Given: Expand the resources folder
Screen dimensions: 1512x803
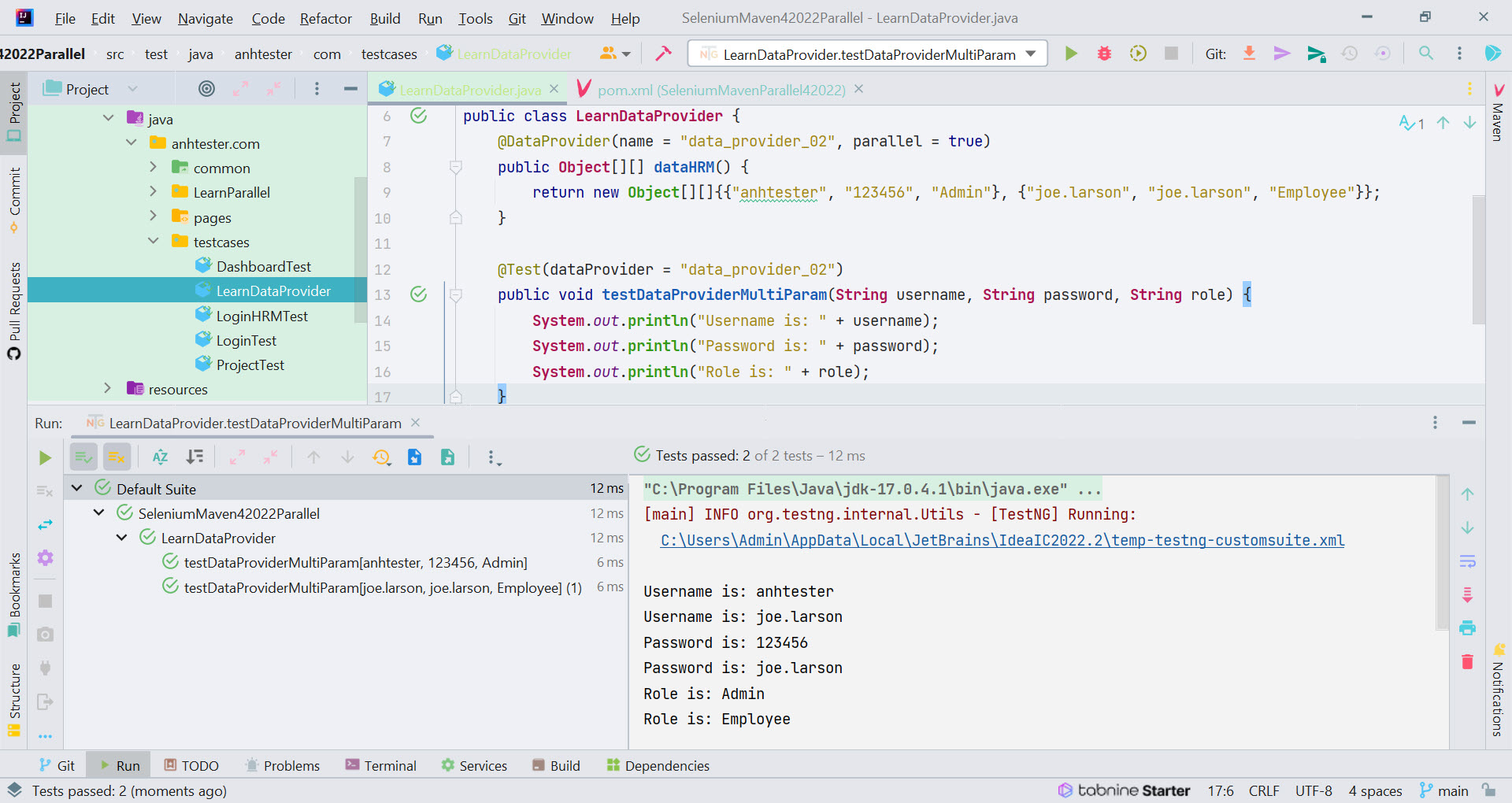Looking at the screenshot, I should pos(108,387).
